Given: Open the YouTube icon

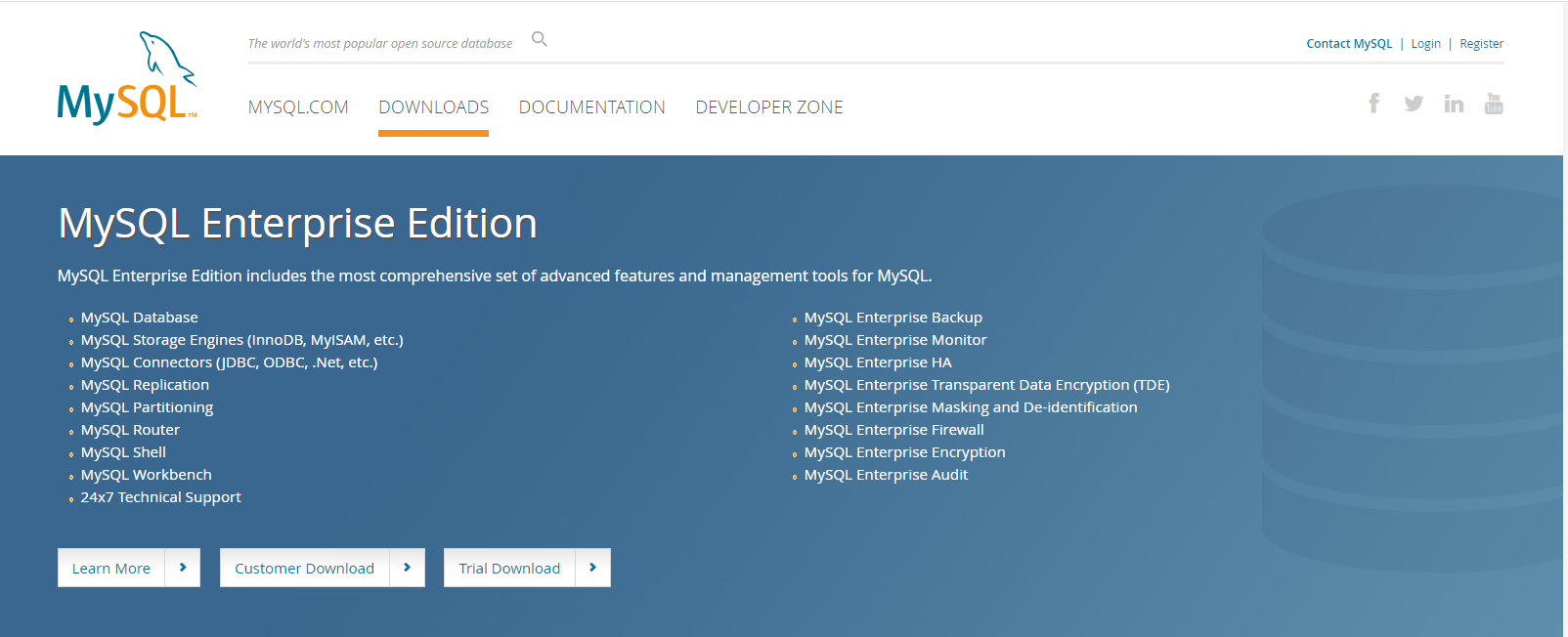Looking at the screenshot, I should pos(1494,104).
